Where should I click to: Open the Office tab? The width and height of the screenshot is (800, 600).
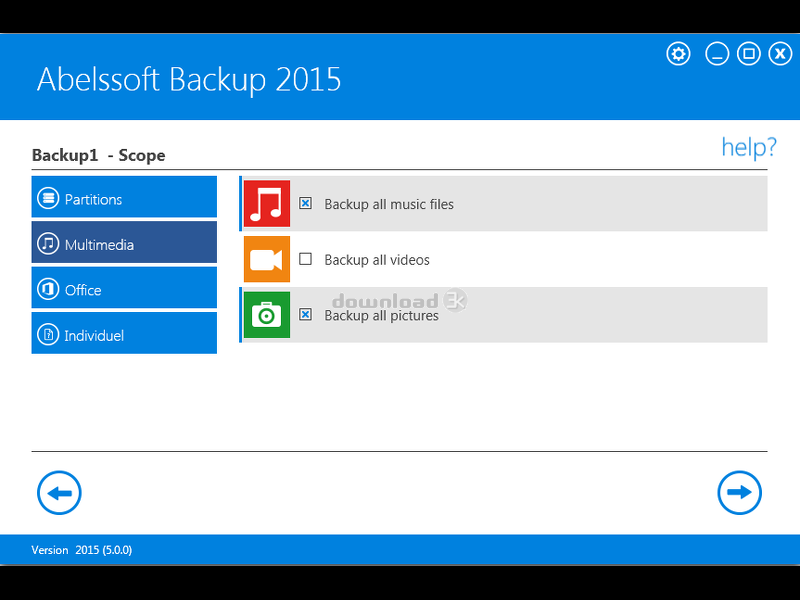[124, 288]
